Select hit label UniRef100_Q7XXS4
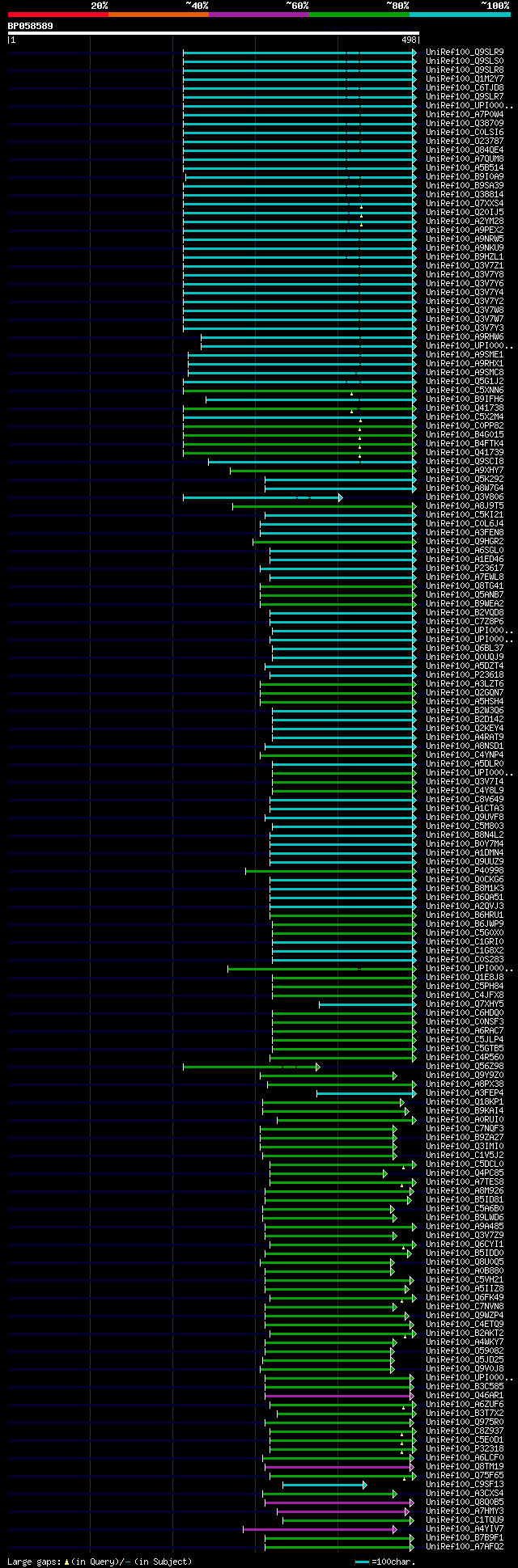The image size is (518, 1568). coord(465,203)
